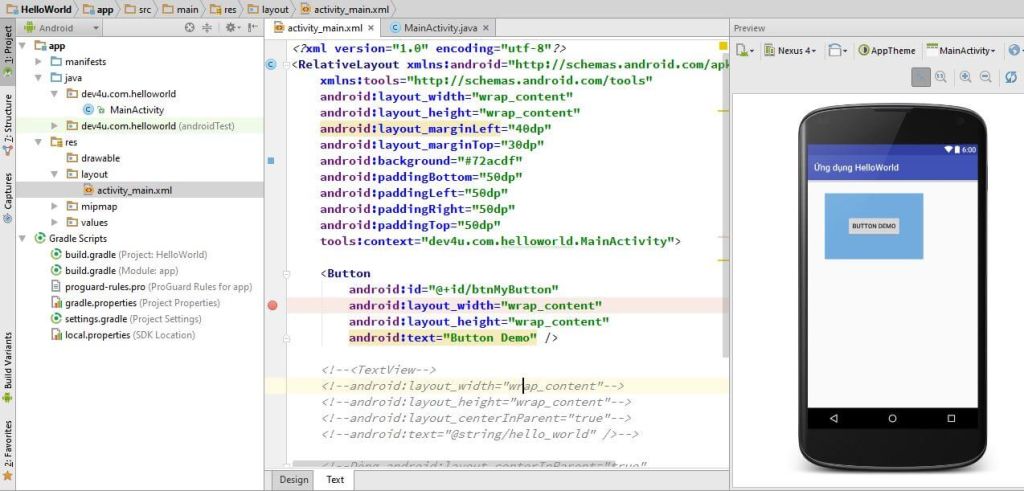Click the Zoom In magnifier icon
Screen dimensions: 1024x491
point(965,77)
